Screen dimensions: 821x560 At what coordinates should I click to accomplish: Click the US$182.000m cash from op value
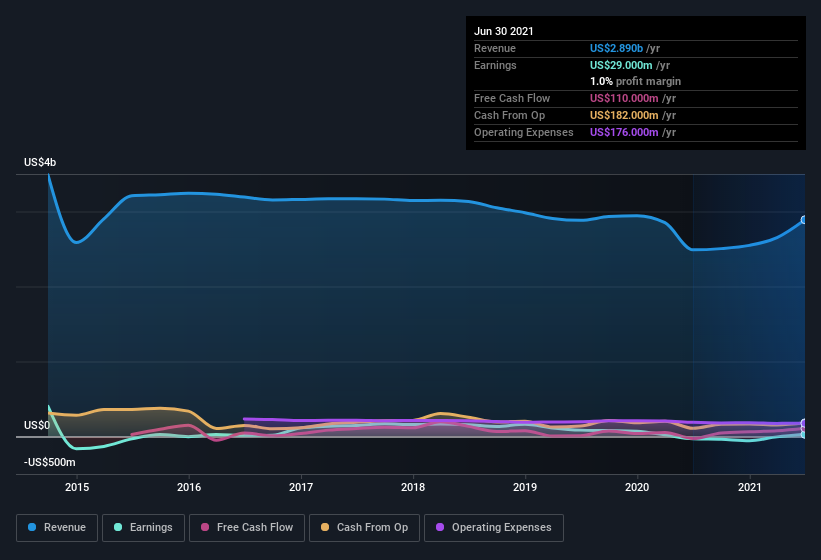(x=624, y=115)
